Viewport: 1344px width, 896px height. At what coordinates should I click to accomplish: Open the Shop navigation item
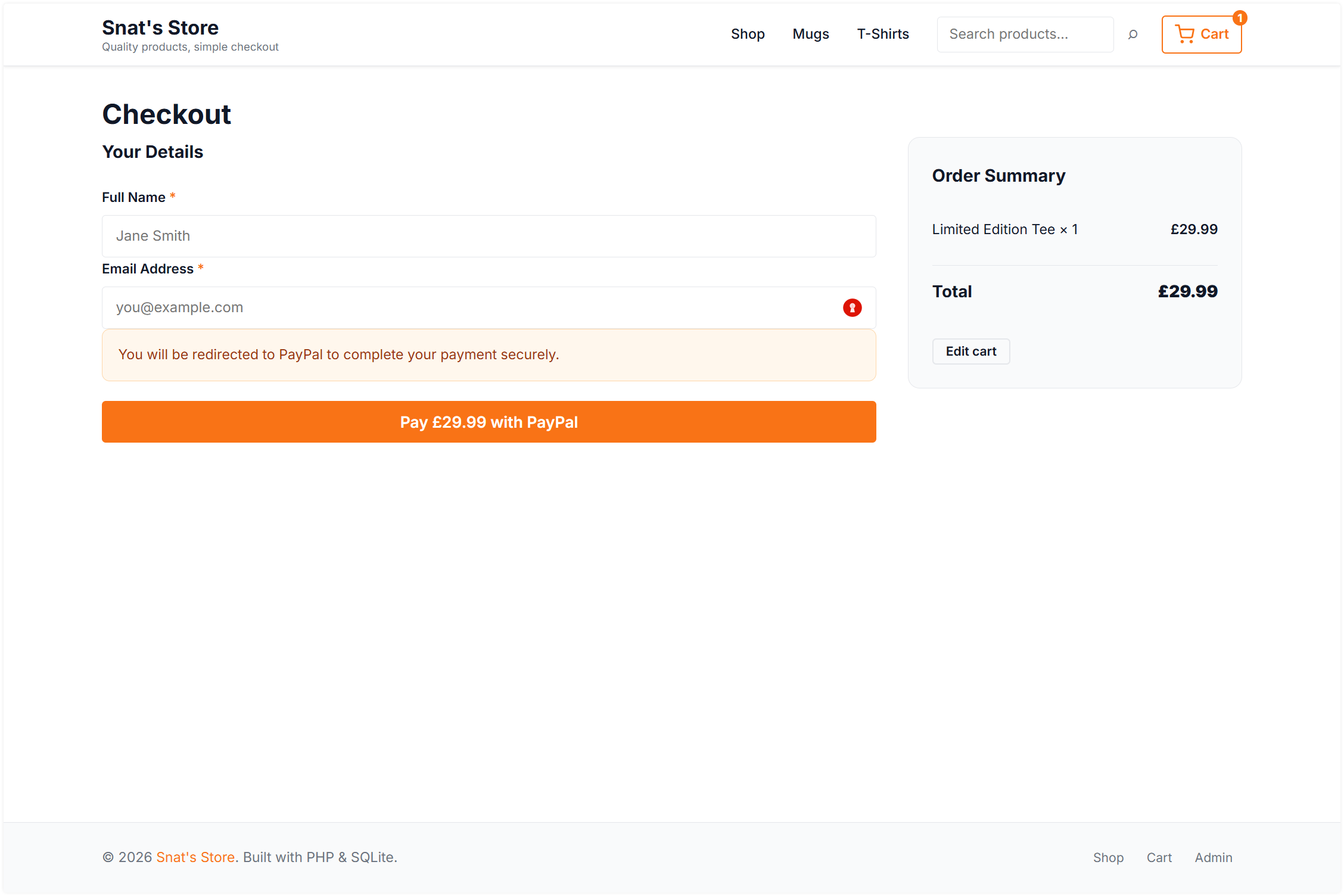(x=748, y=34)
